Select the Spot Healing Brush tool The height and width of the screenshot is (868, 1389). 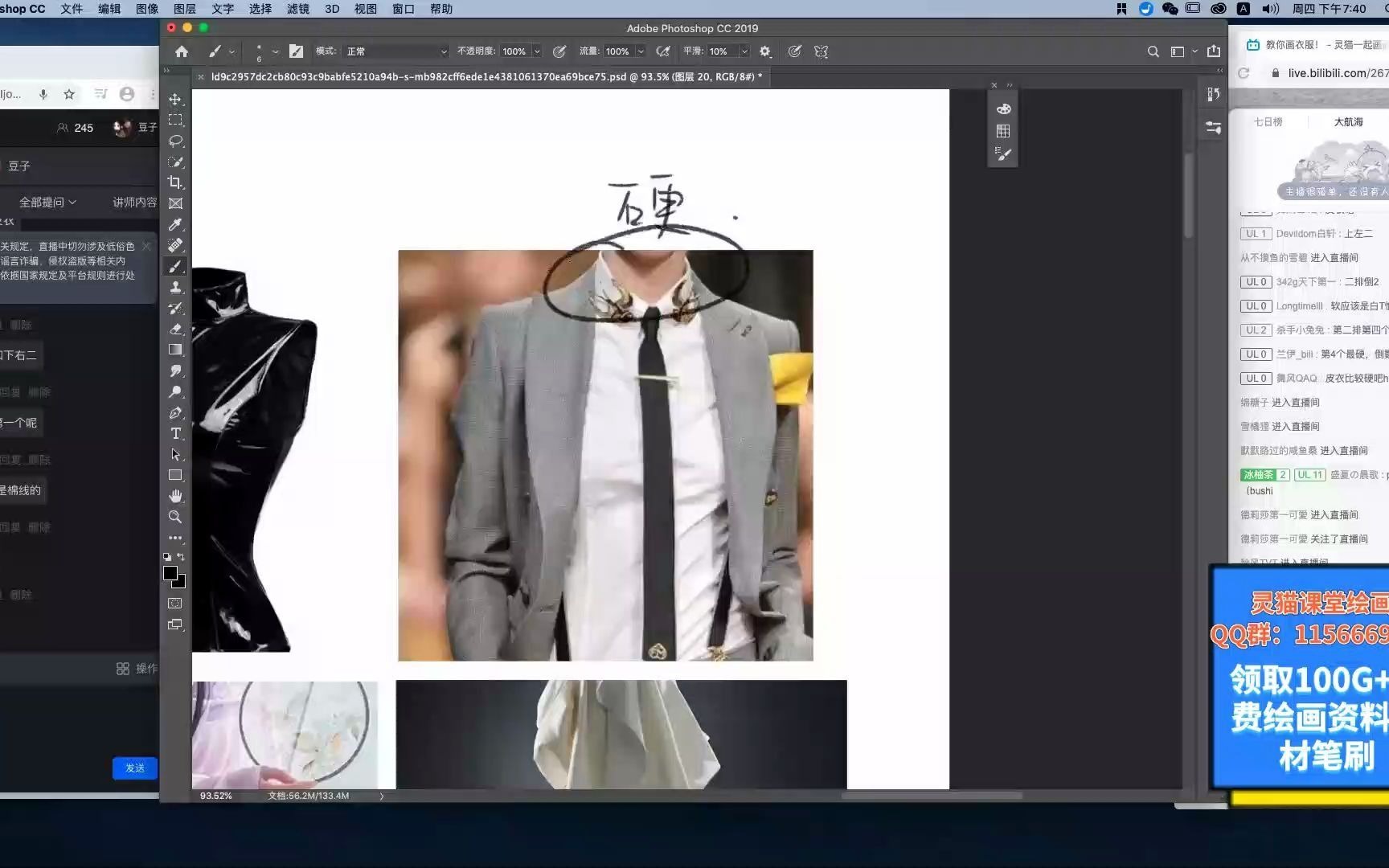click(x=175, y=245)
